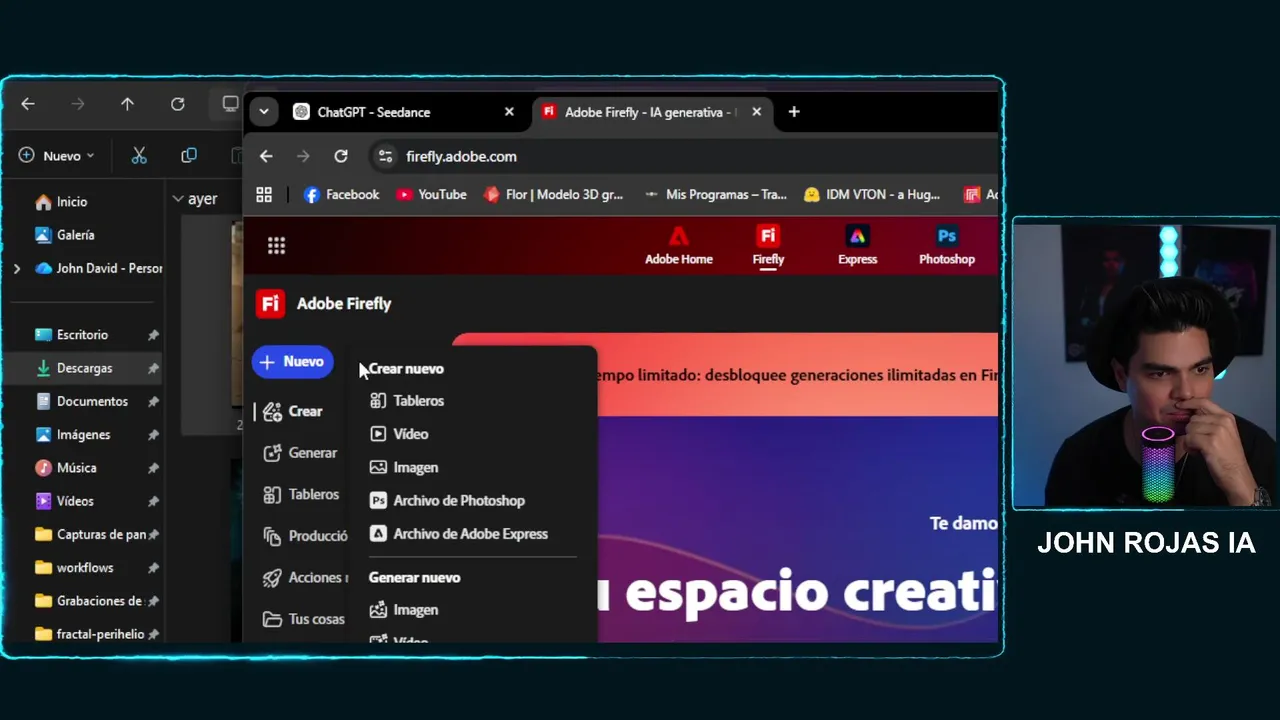Image resolution: width=1280 pixels, height=720 pixels.
Task: Open Escritorio in Explorer sidebar
Action: (x=71, y=335)
